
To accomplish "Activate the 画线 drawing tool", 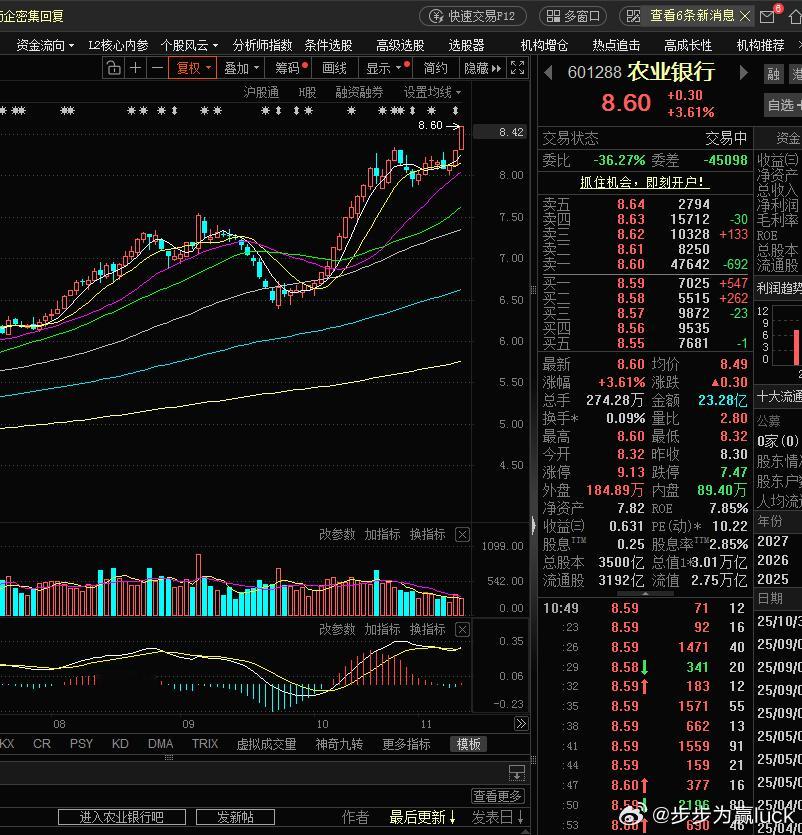I will coord(334,68).
